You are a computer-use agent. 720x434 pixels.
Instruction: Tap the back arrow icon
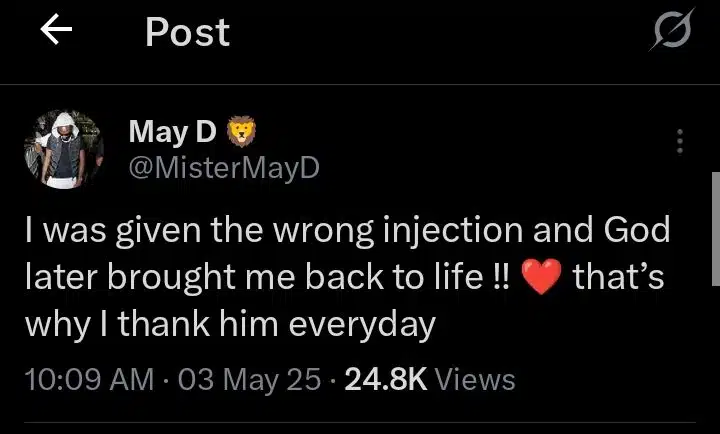[x=57, y=32]
